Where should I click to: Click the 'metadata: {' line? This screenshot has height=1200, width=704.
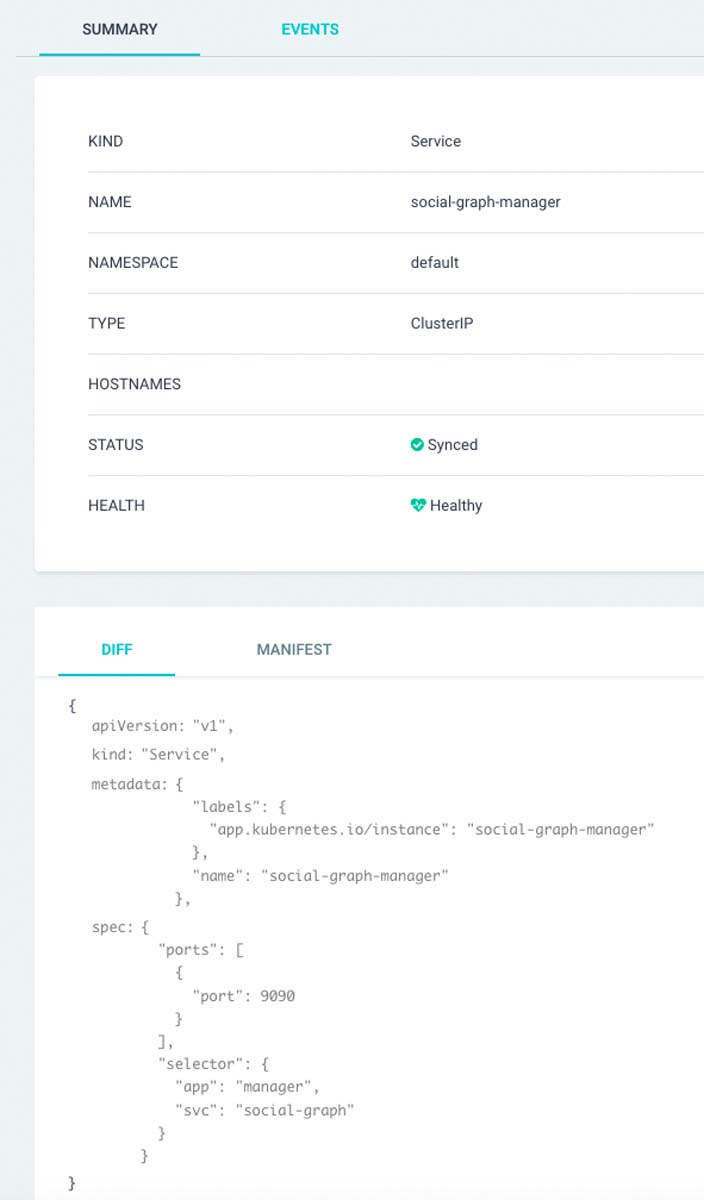[x=137, y=784]
